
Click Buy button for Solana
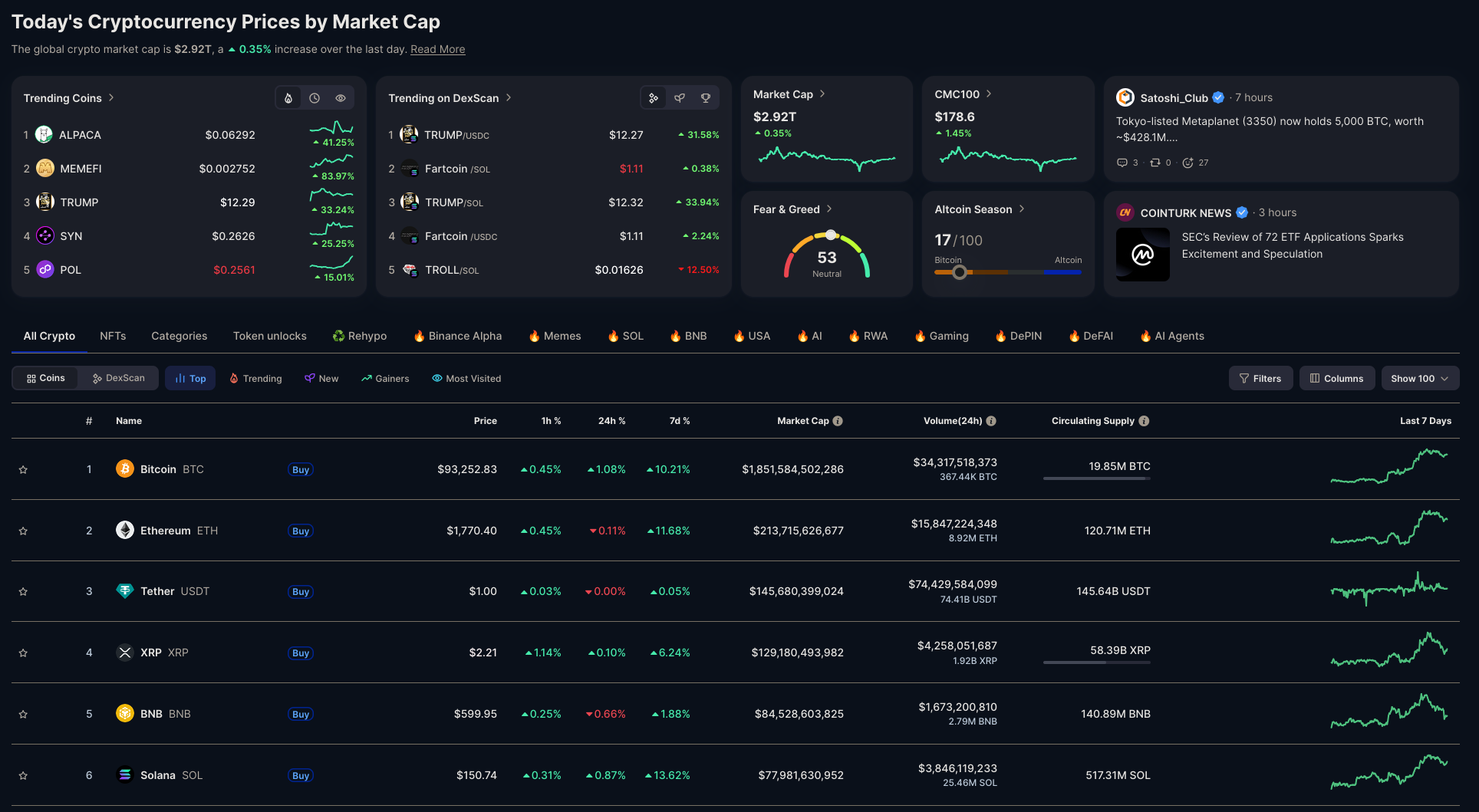(301, 775)
